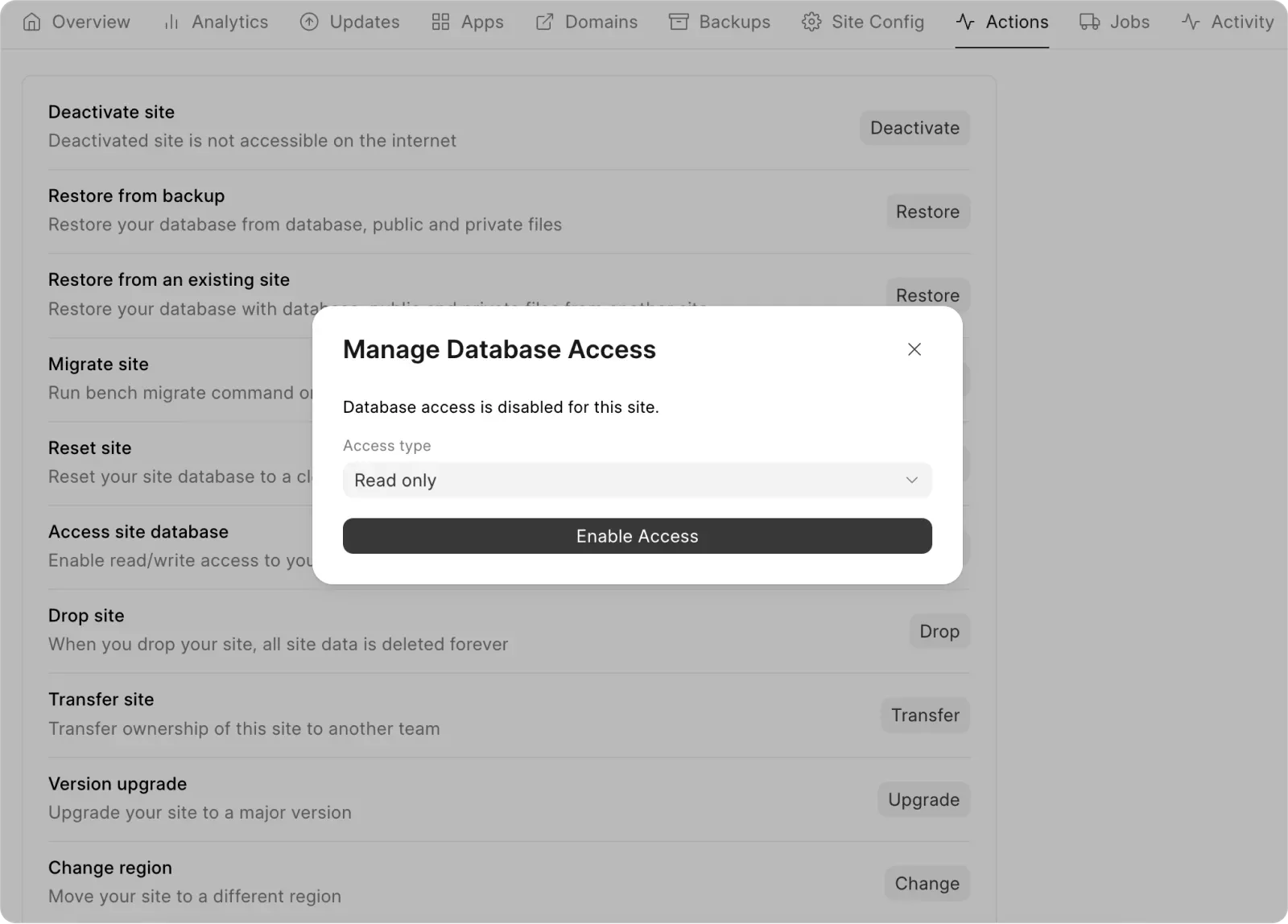
Task: Click Drop to delete the site
Action: click(x=939, y=631)
